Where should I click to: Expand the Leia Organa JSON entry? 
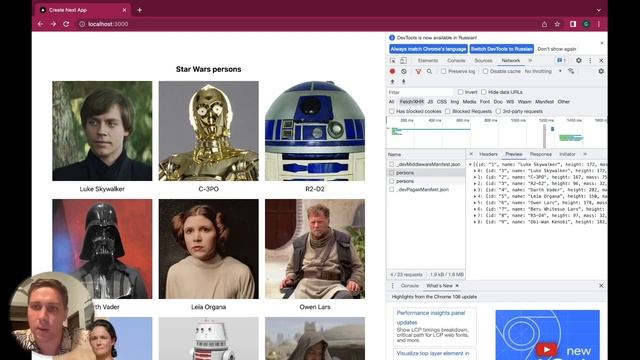pyautogui.click(x=475, y=196)
